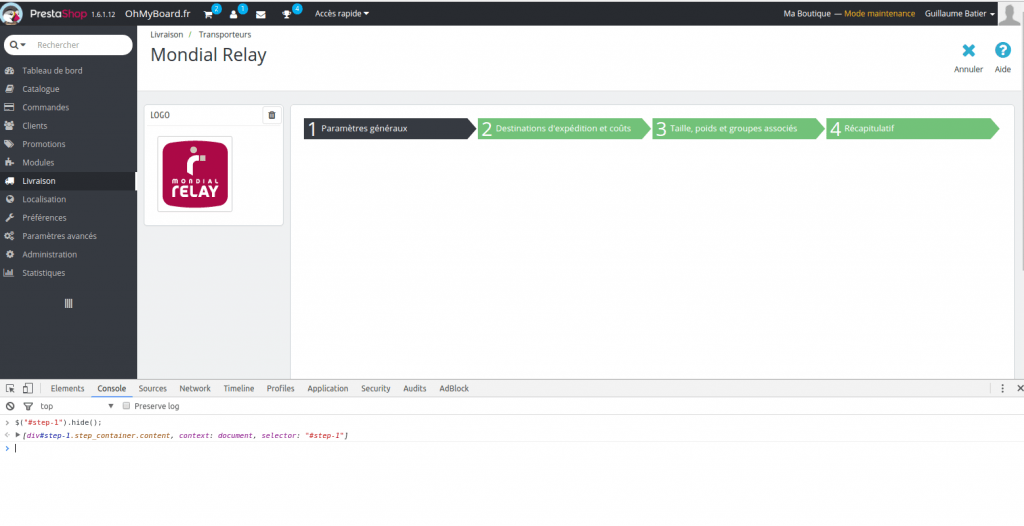Open the trophy achievements icon
This screenshot has width=1024, height=526.
click(x=287, y=14)
